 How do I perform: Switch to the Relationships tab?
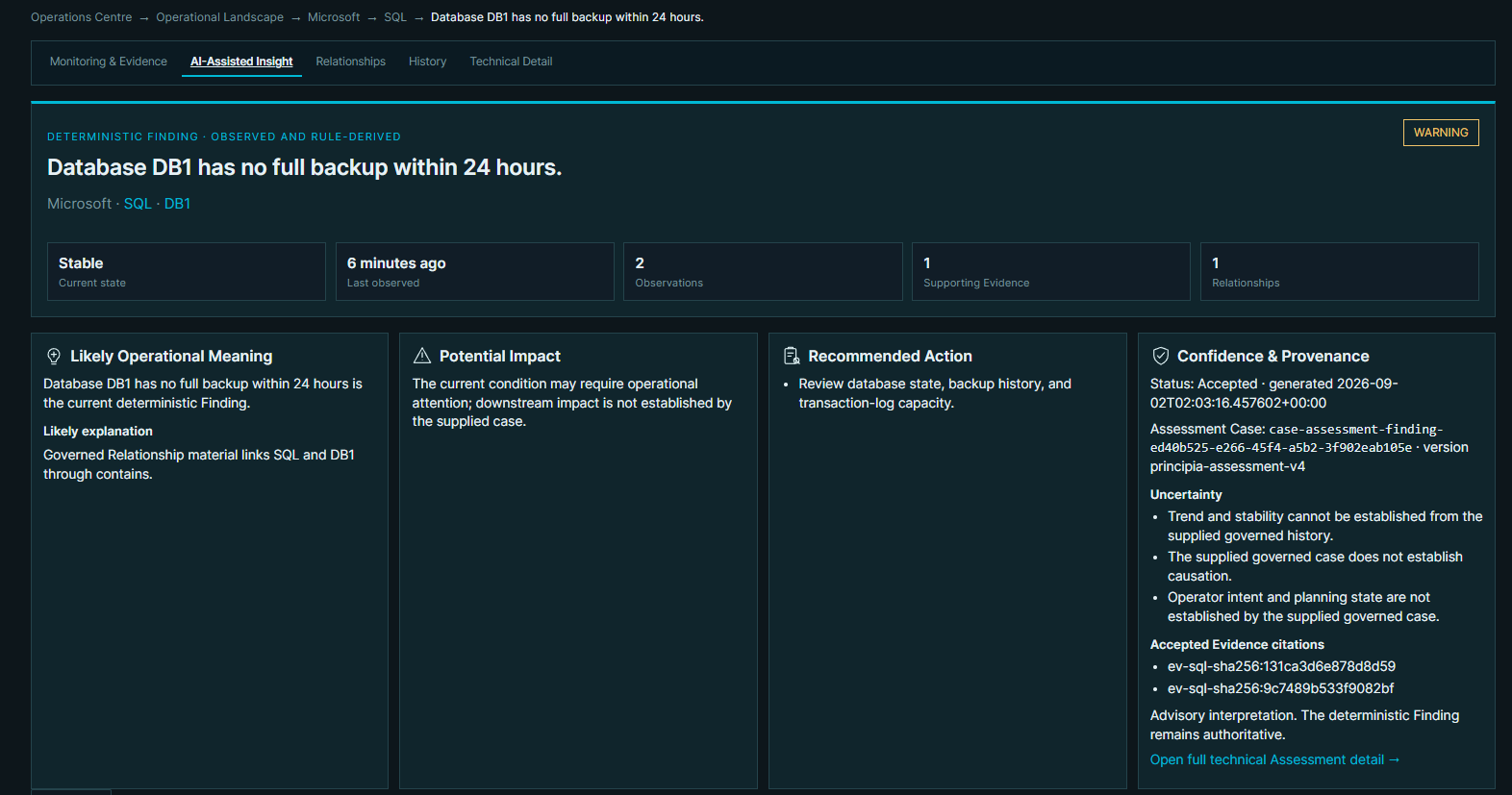[350, 62]
